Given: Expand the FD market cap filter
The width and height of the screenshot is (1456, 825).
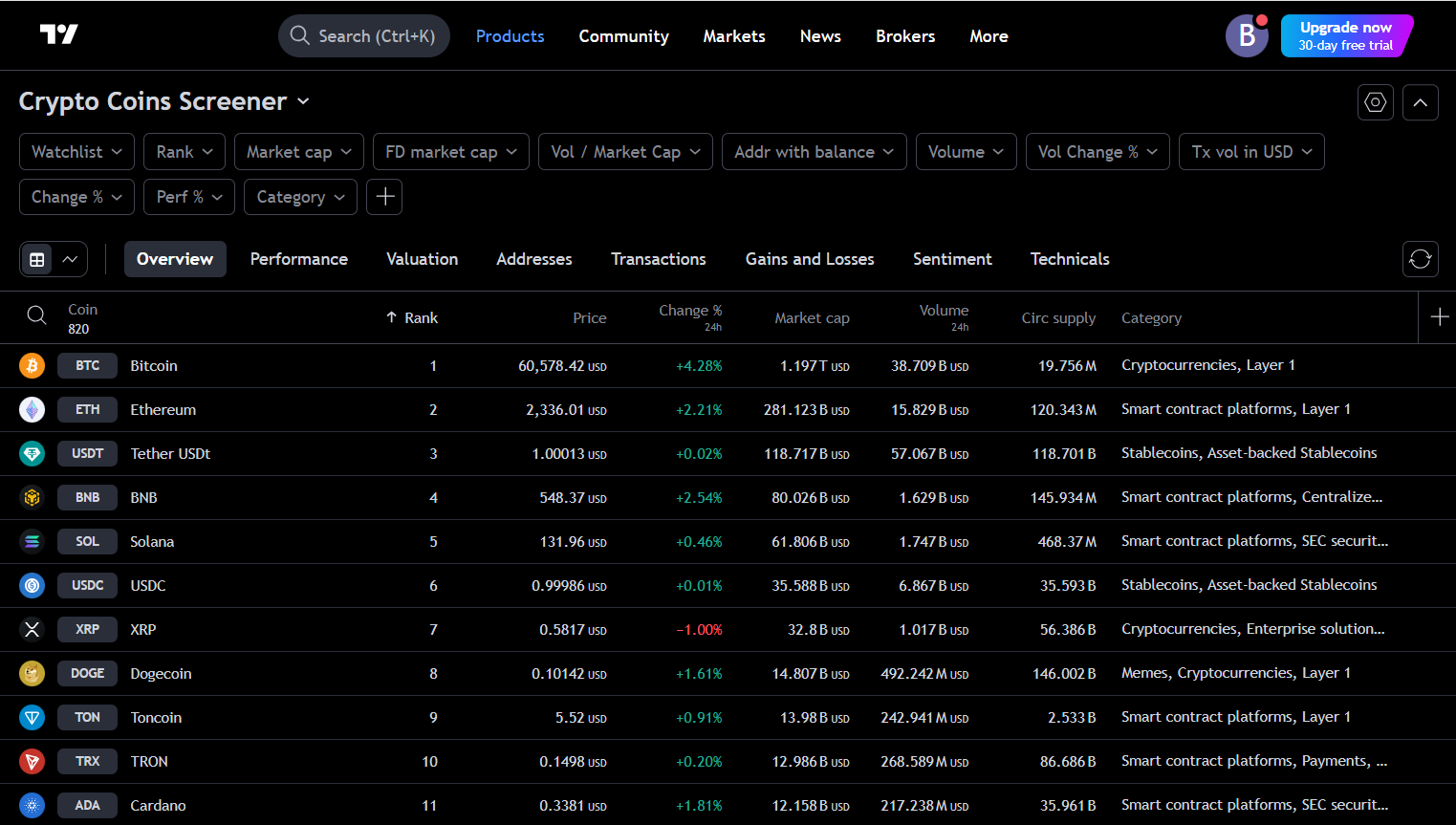Looking at the screenshot, I should (451, 152).
